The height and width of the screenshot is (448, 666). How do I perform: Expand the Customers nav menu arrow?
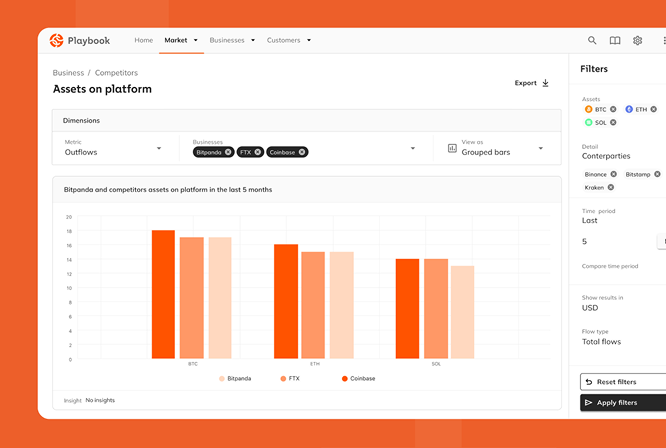tap(309, 40)
